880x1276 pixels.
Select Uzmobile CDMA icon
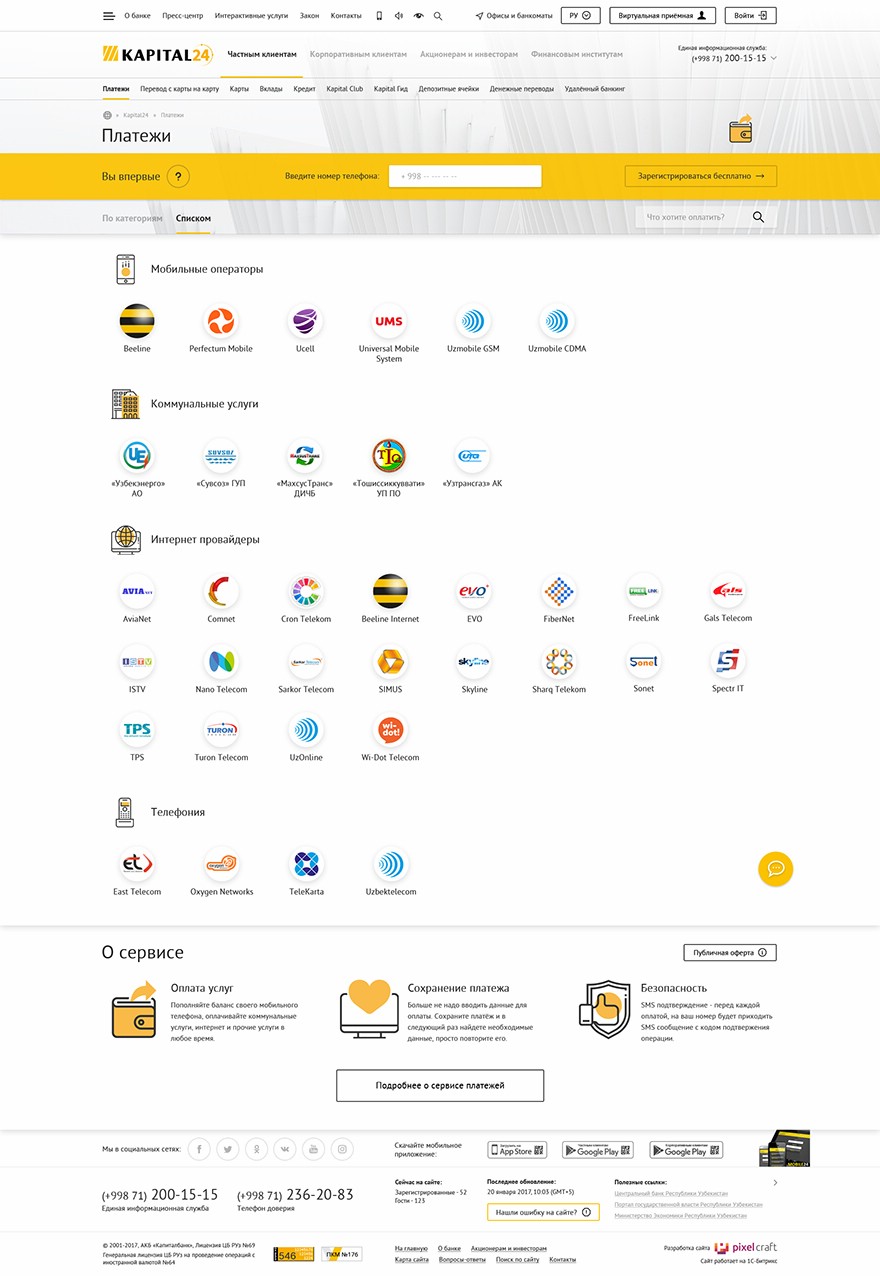pos(557,321)
